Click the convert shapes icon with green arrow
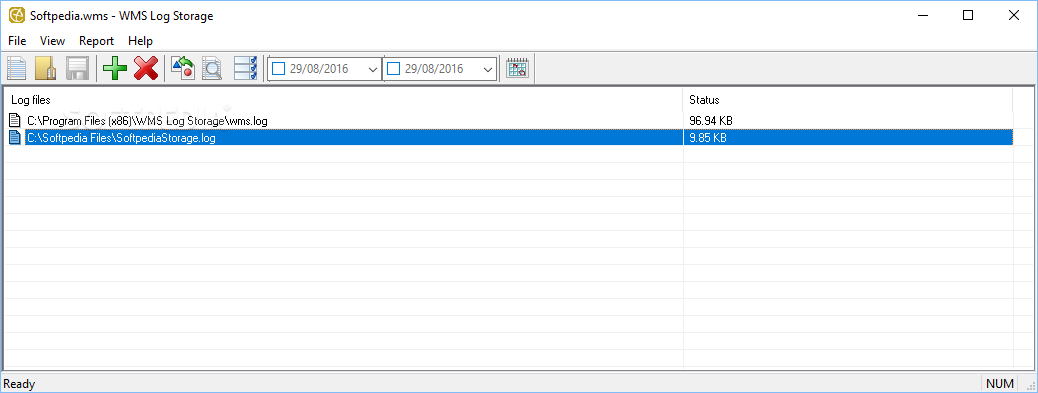This screenshot has width=1038, height=393. [183, 68]
